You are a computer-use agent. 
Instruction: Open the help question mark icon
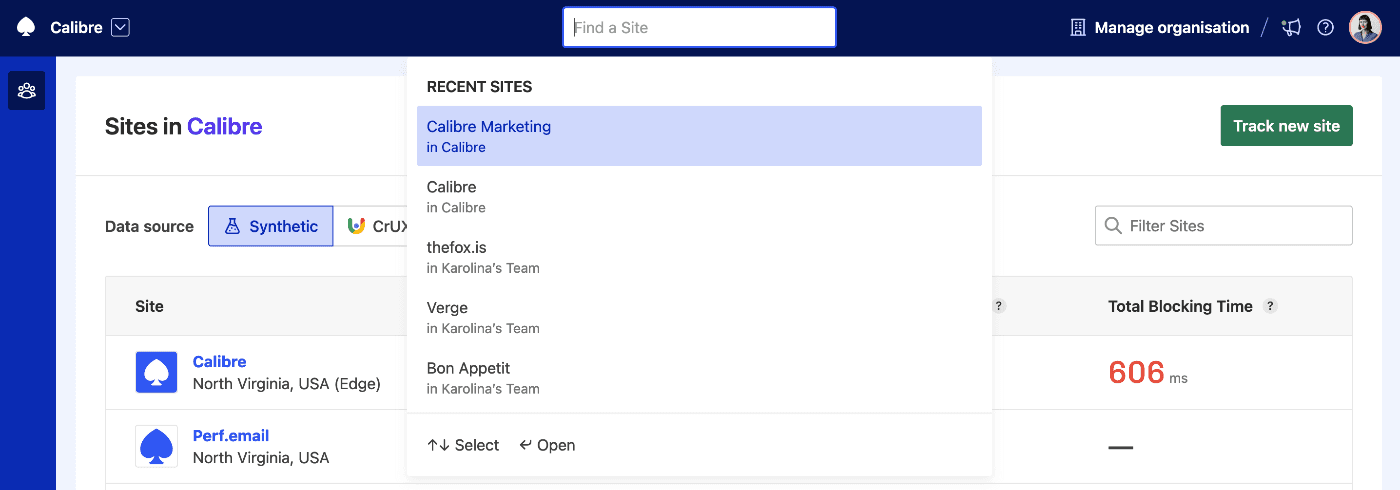1326,28
